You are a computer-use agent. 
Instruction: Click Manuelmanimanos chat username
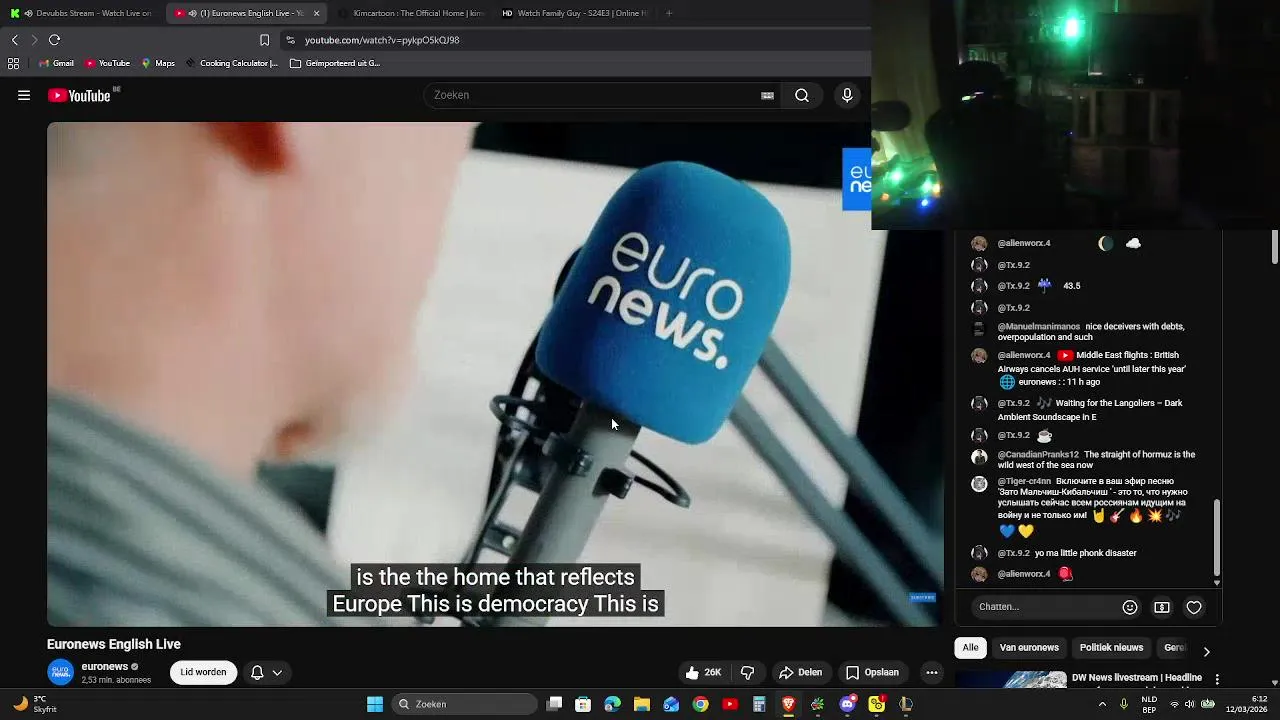click(1038, 326)
